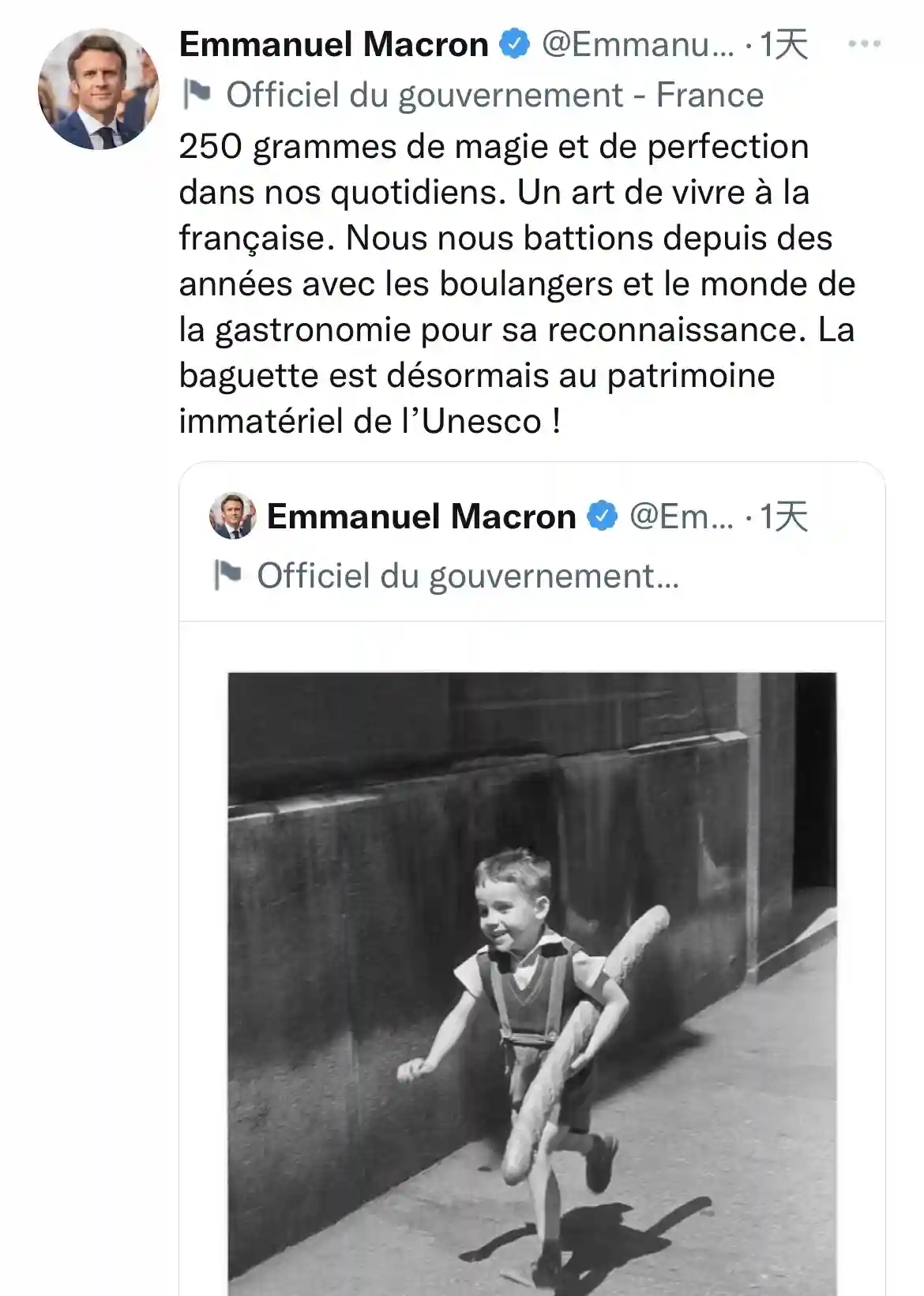Click the blue verified badge in the main tweet
This screenshot has width=924, height=1296.
(x=515, y=44)
